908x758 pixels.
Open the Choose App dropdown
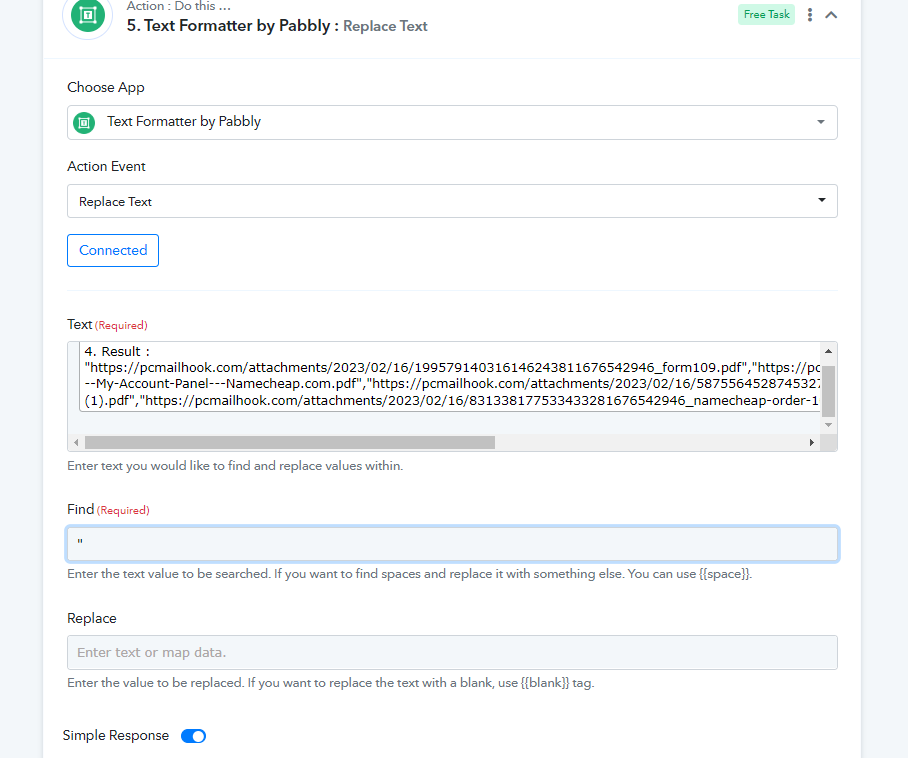[452, 122]
